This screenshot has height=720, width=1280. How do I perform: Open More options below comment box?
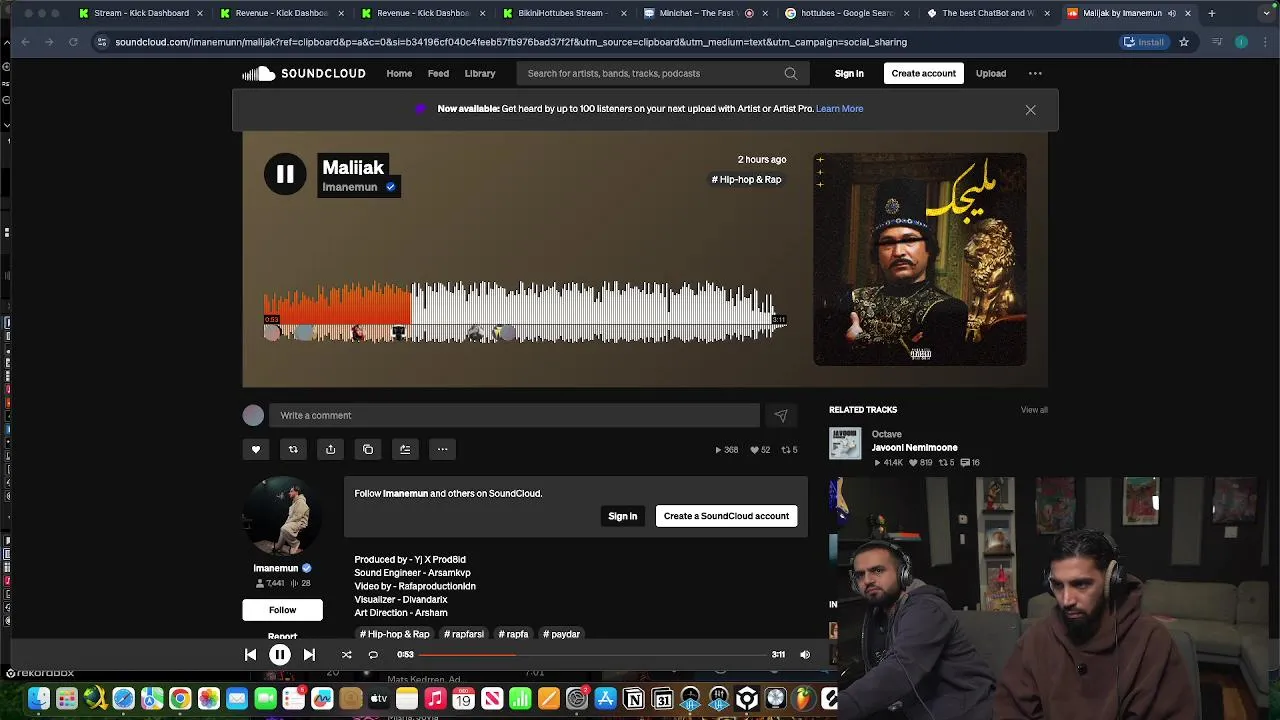click(x=442, y=449)
